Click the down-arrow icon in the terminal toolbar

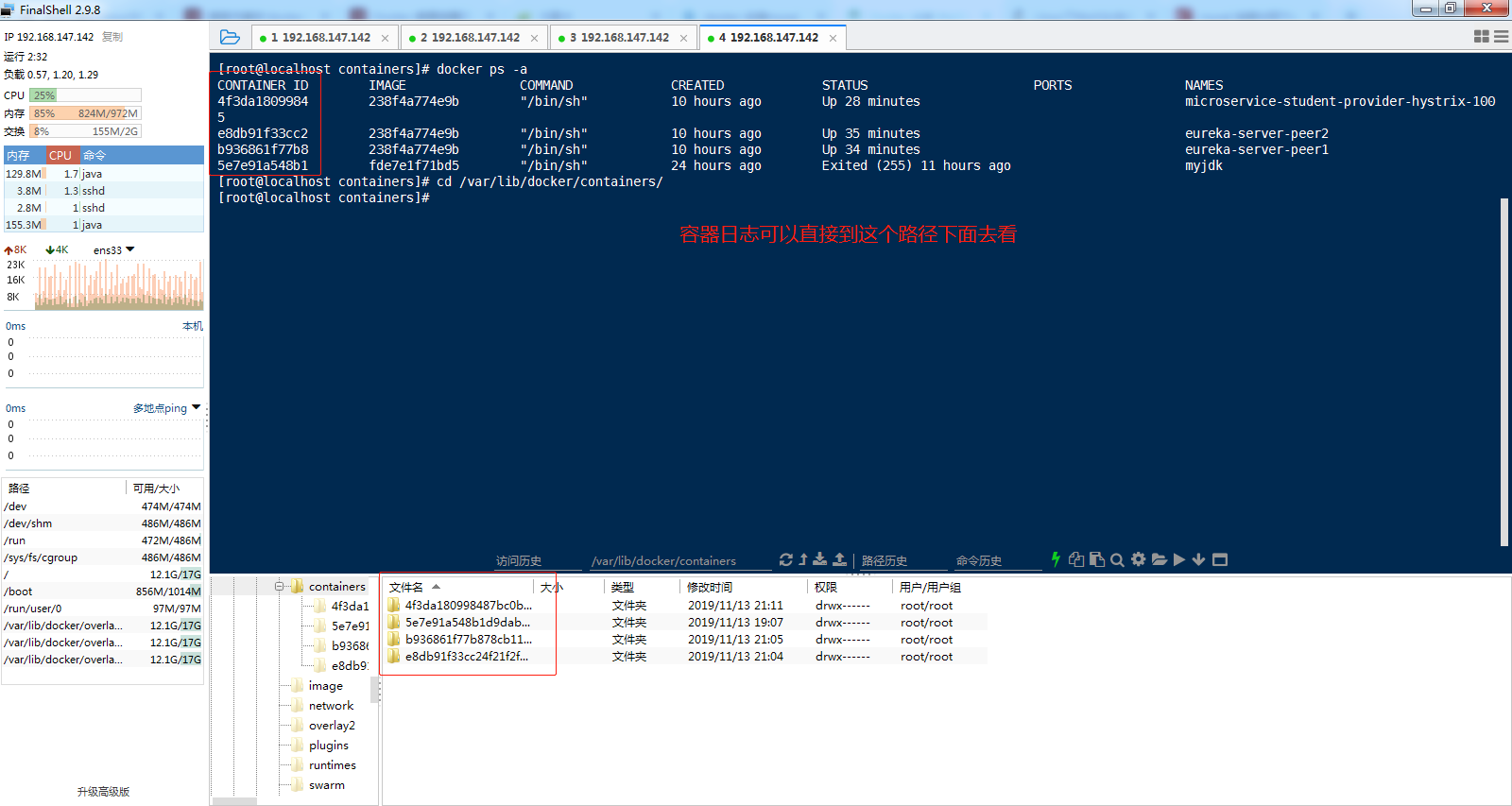pyautogui.click(x=1198, y=559)
